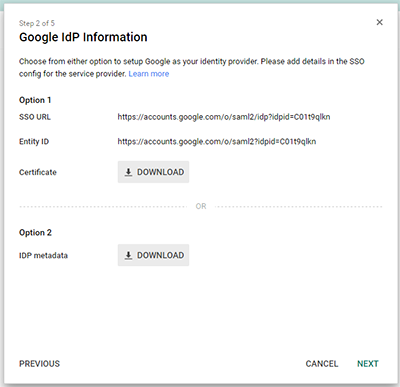The width and height of the screenshot is (400, 387).
Task: Select the Entity ID URL value
Action: tap(217, 142)
